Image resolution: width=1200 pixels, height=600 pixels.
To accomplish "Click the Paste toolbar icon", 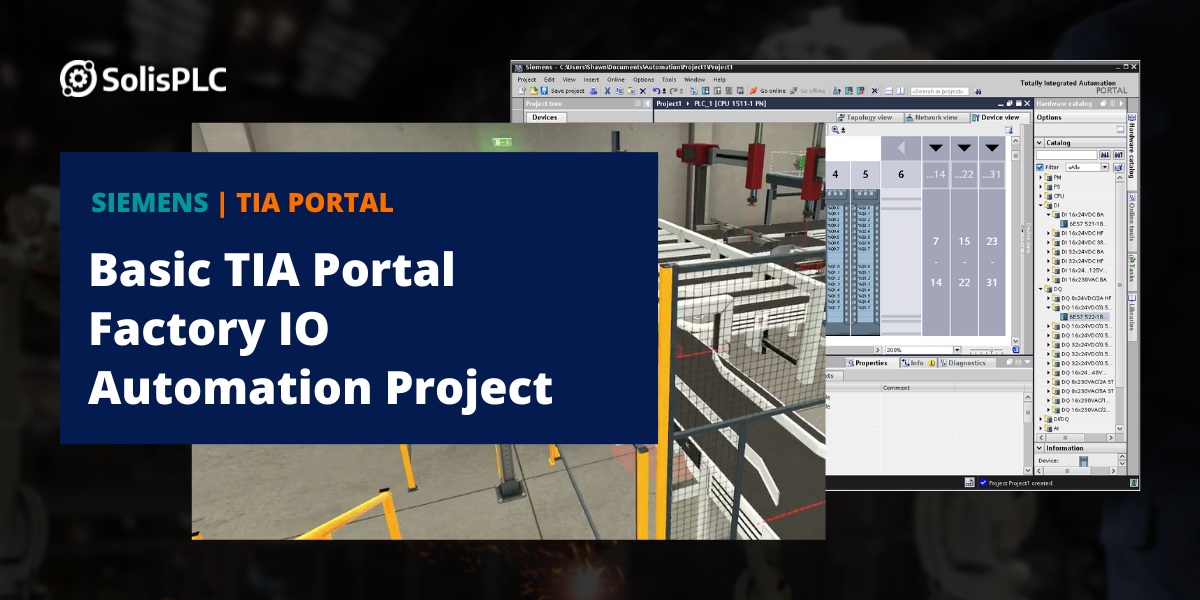I will (x=630, y=90).
